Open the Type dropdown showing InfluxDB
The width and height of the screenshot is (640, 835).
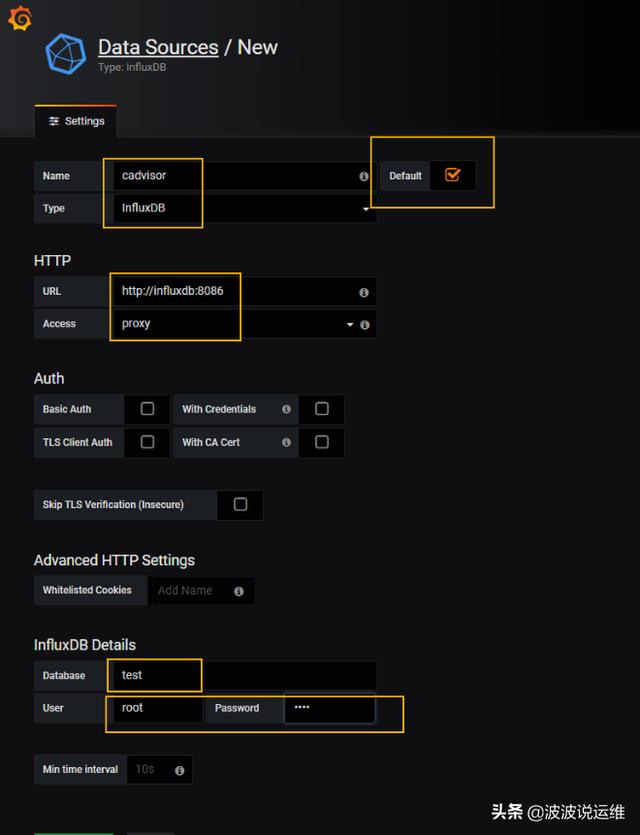pos(245,208)
